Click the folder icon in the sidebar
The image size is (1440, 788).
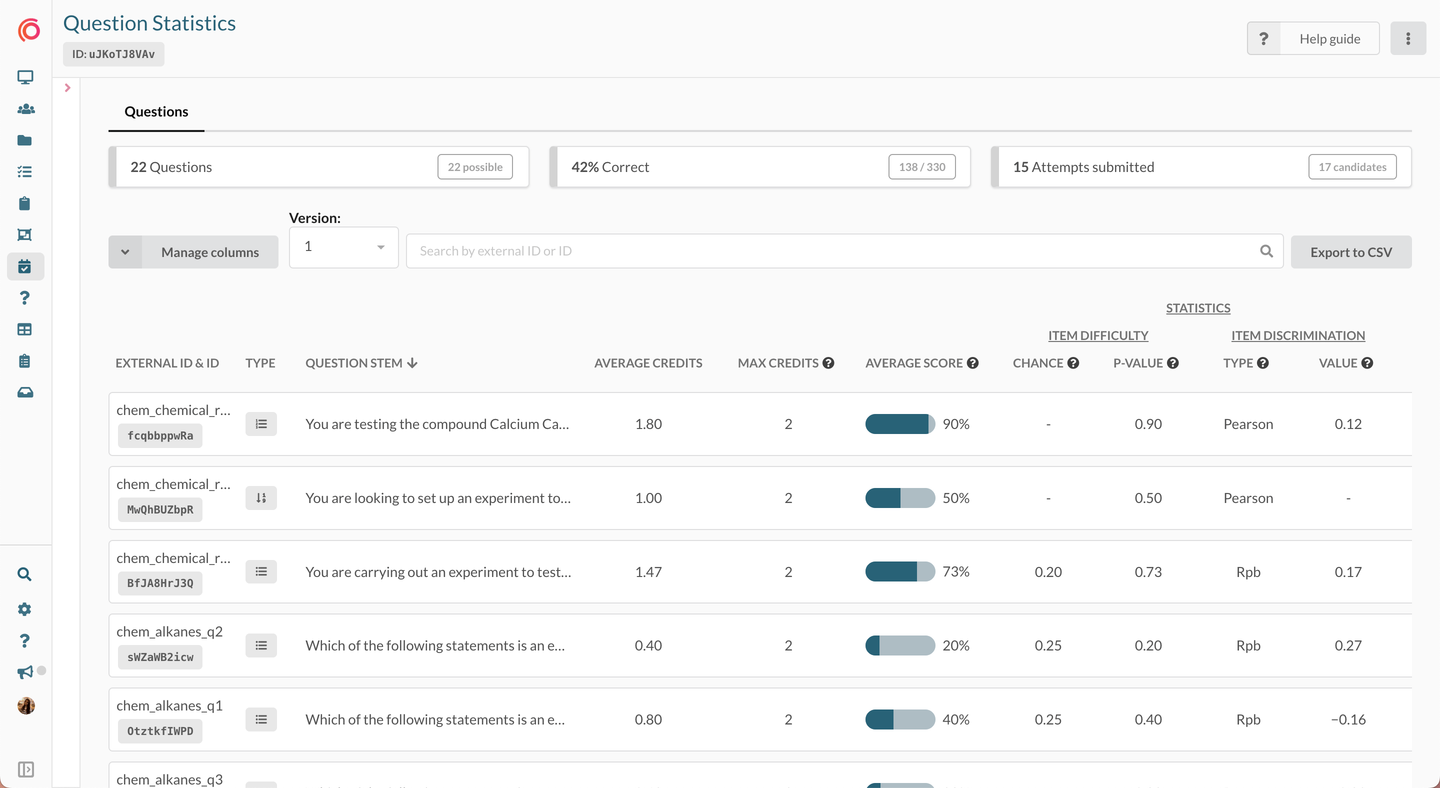click(25, 141)
